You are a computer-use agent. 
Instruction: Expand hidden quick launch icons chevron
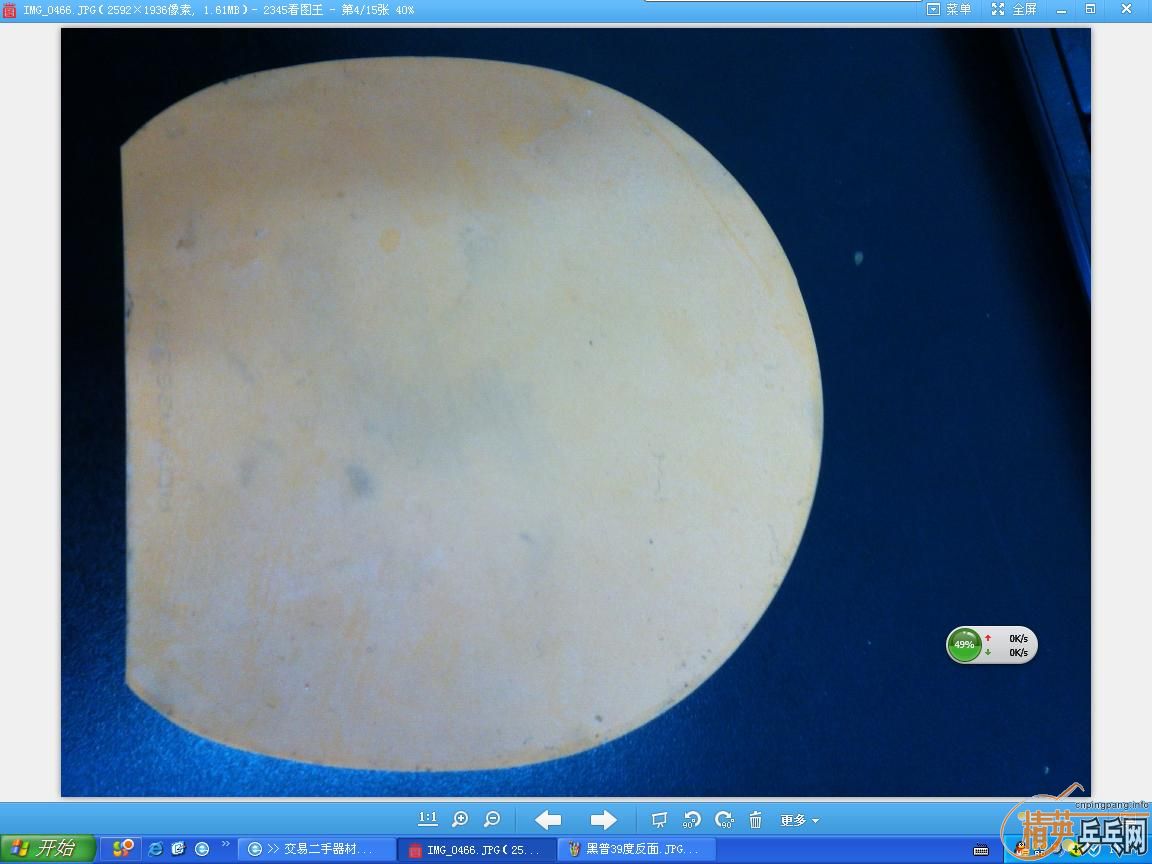pyautogui.click(x=226, y=845)
